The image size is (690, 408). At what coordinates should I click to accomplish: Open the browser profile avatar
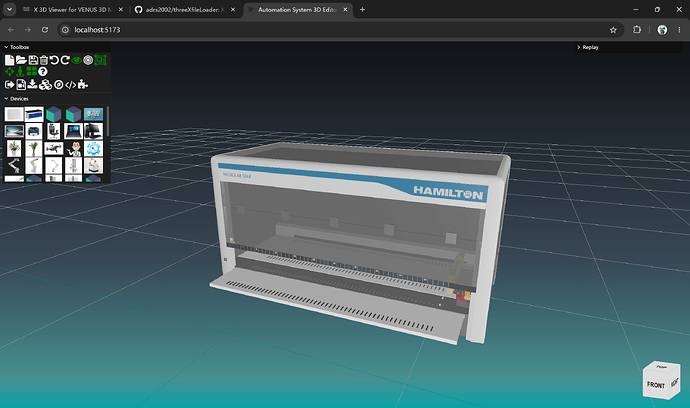click(x=662, y=29)
